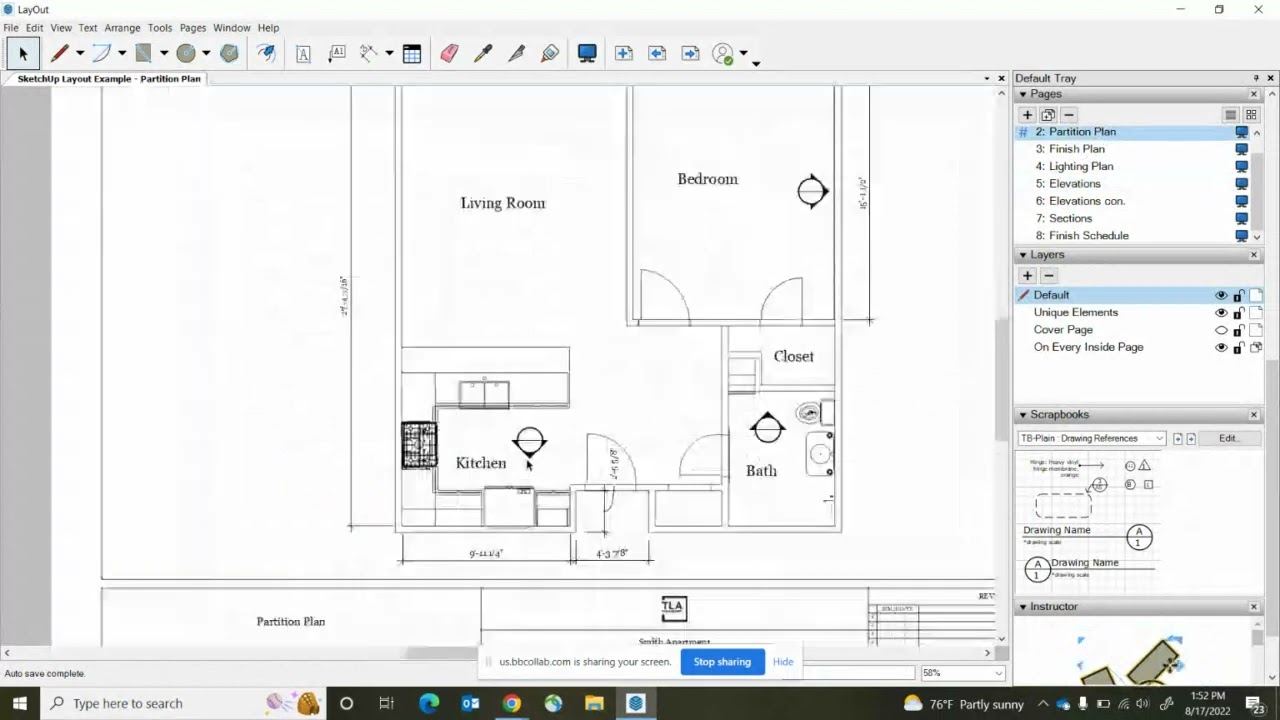The height and width of the screenshot is (720, 1280).
Task: Select the Cover Page layer row
Action: click(1139, 330)
